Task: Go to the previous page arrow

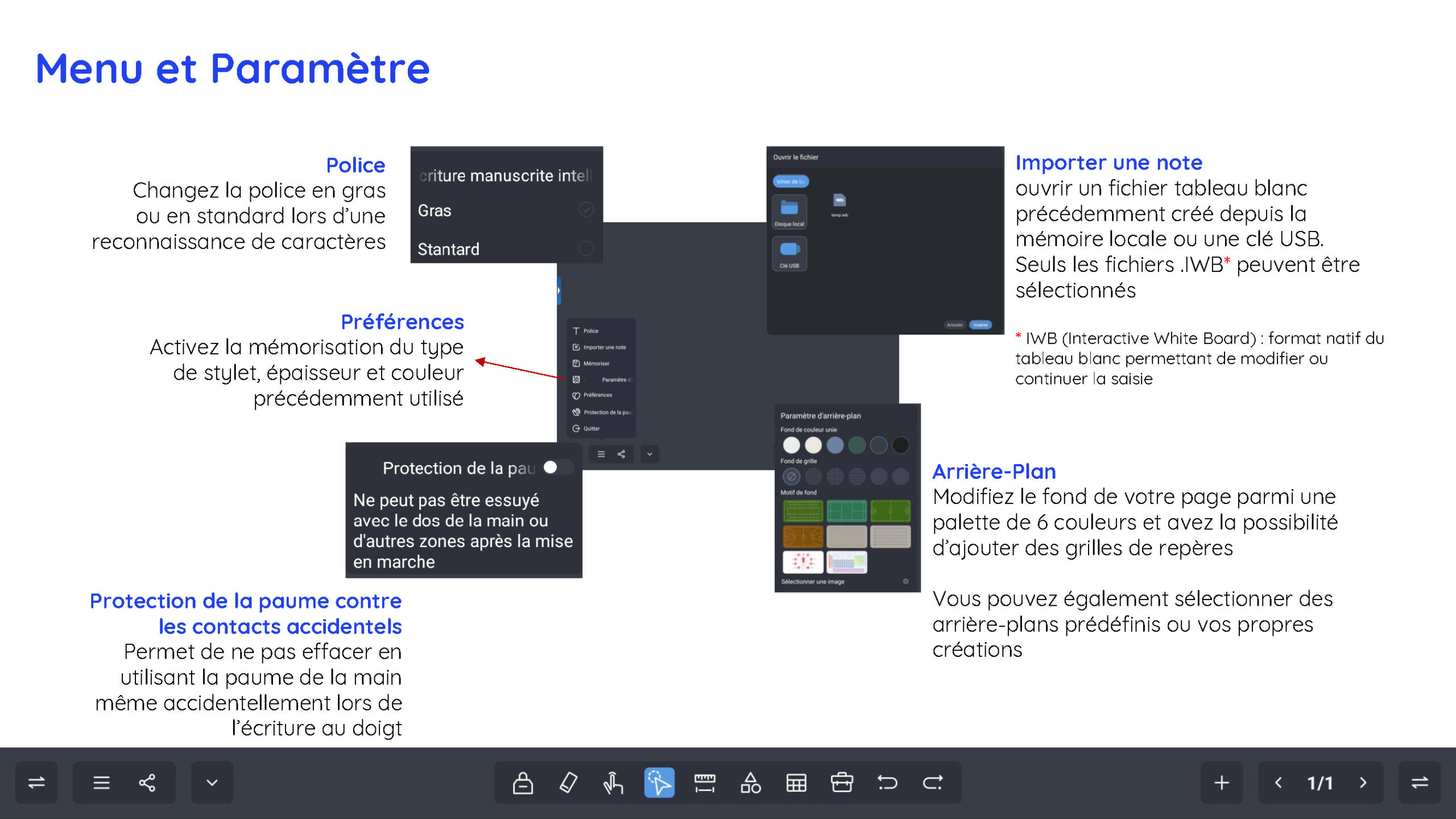Action: (1279, 783)
